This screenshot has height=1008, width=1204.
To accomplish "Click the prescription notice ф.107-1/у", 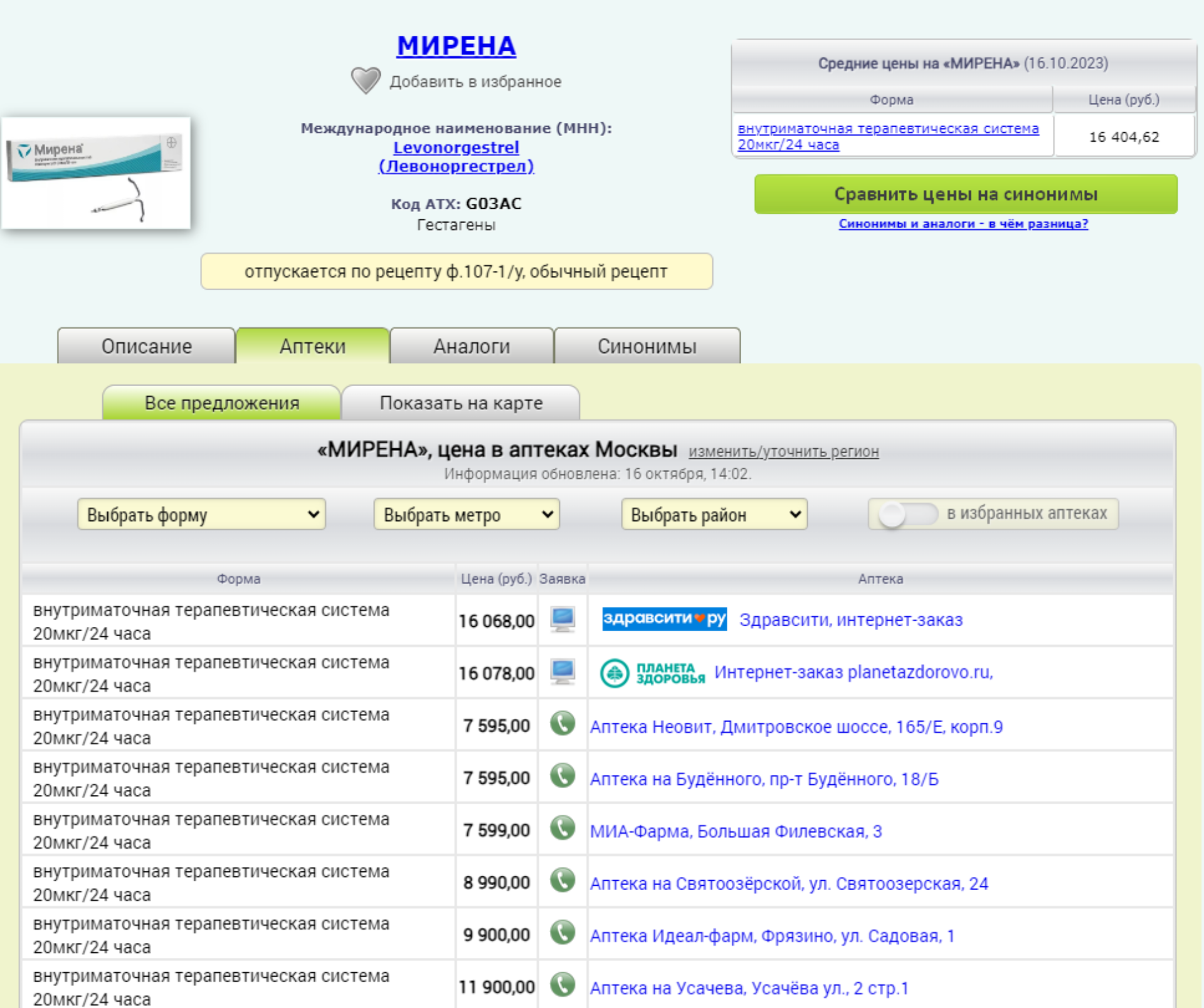I will pyautogui.click(x=457, y=271).
